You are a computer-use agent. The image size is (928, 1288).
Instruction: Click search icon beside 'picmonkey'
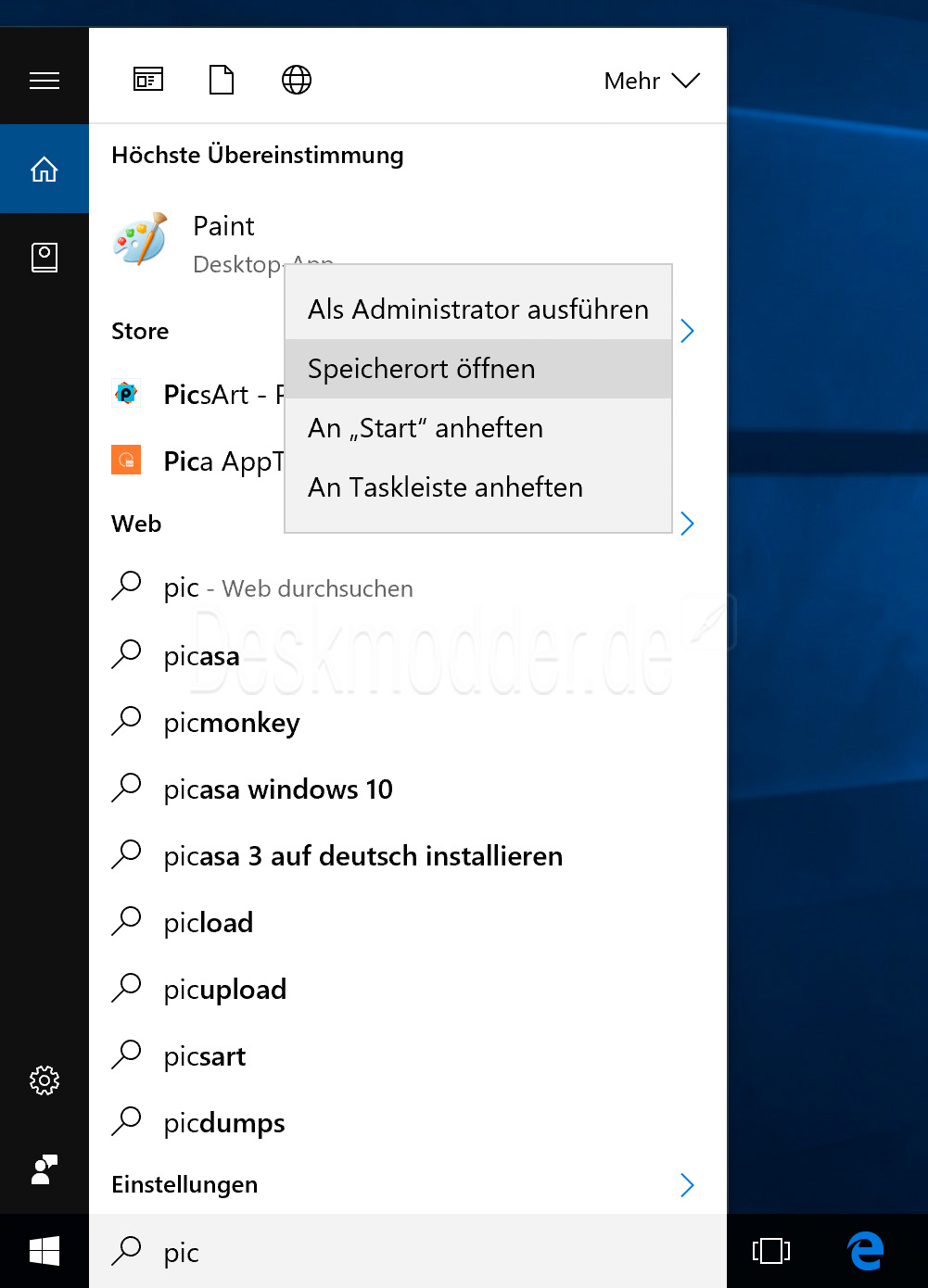[126, 722]
